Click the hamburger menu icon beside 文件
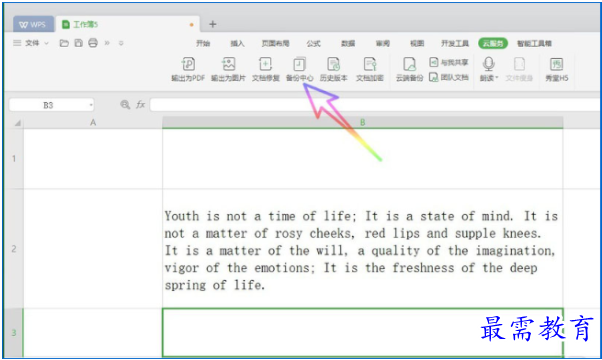The width and height of the screenshot is (602, 360). tap(17, 43)
